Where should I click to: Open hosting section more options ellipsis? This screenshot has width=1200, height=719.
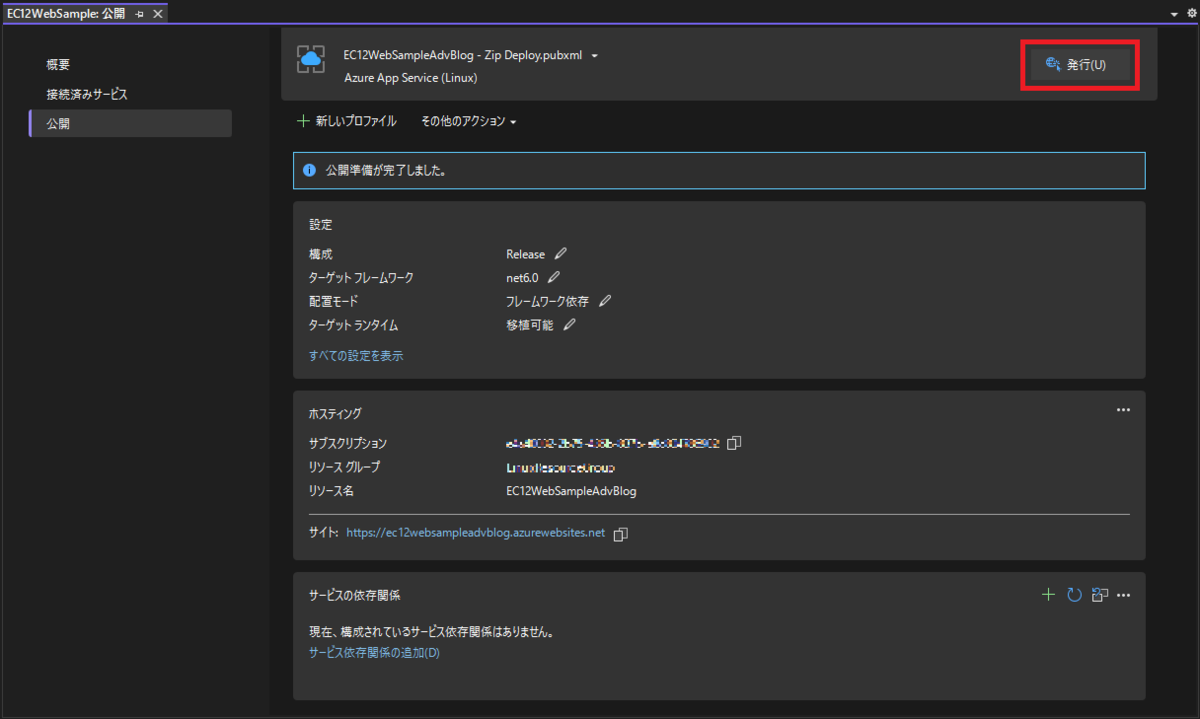[x=1123, y=410]
